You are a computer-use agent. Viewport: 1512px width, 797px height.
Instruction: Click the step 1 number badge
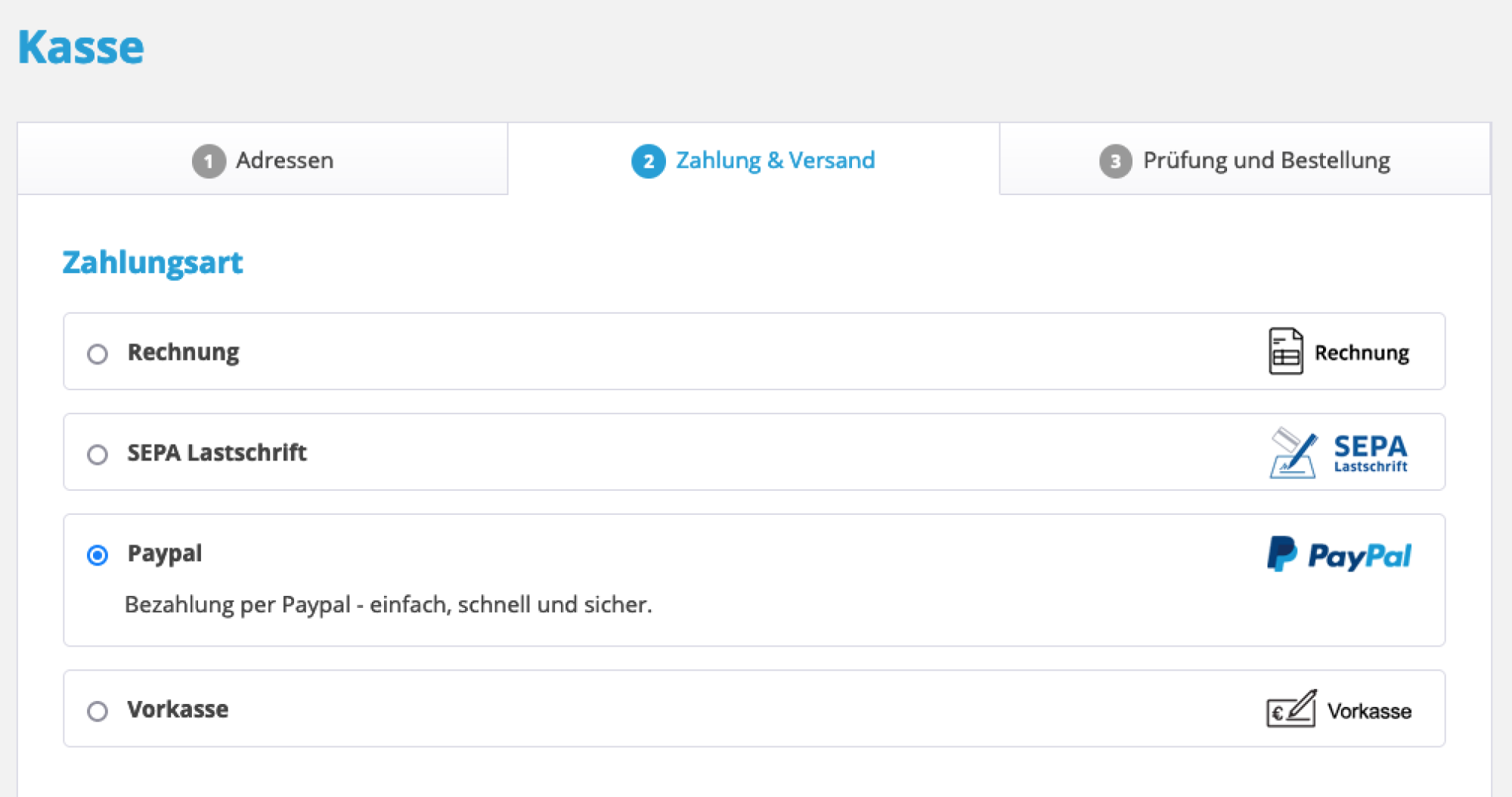tap(209, 161)
